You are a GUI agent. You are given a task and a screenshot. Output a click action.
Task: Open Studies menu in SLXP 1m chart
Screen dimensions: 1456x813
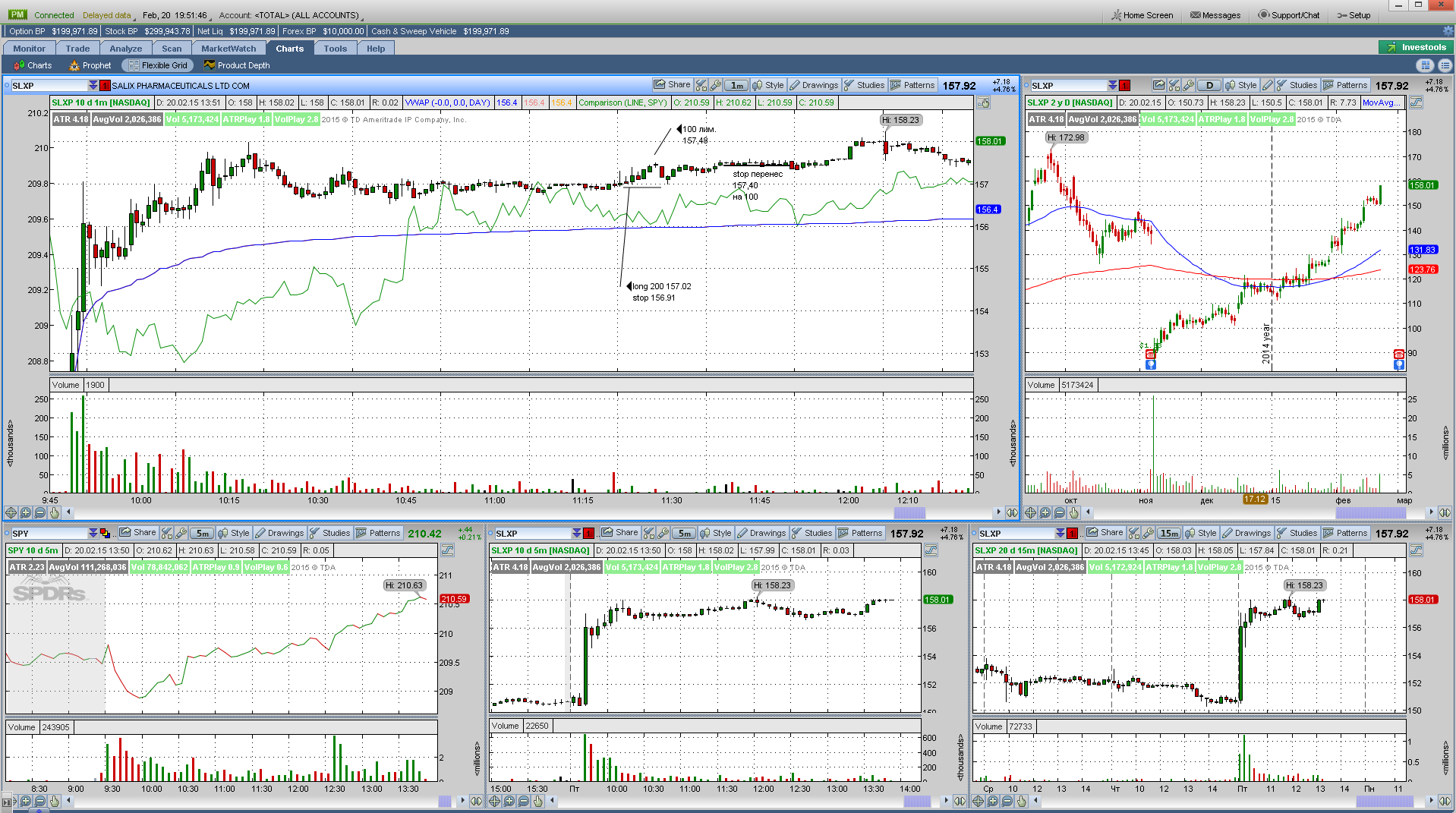tap(864, 85)
